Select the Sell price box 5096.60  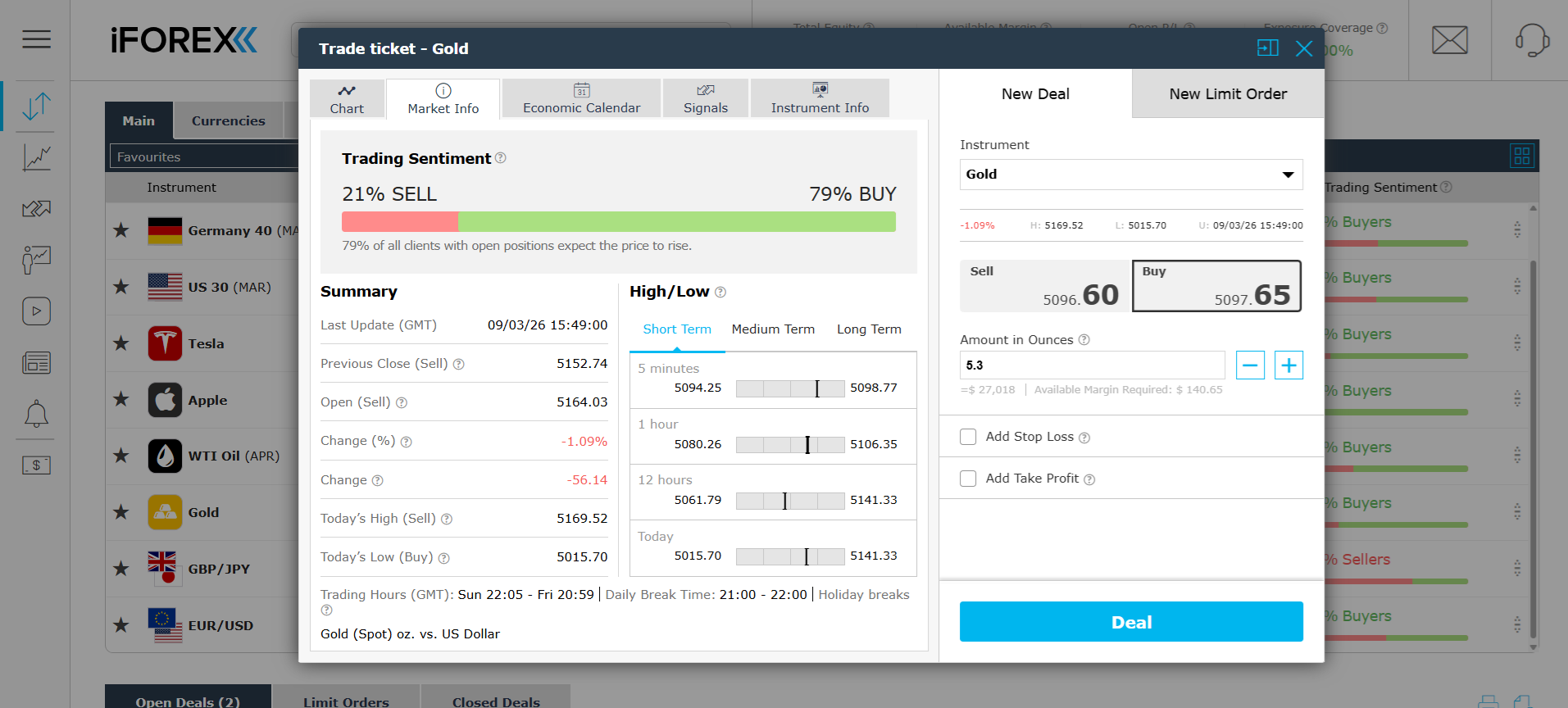1044,286
